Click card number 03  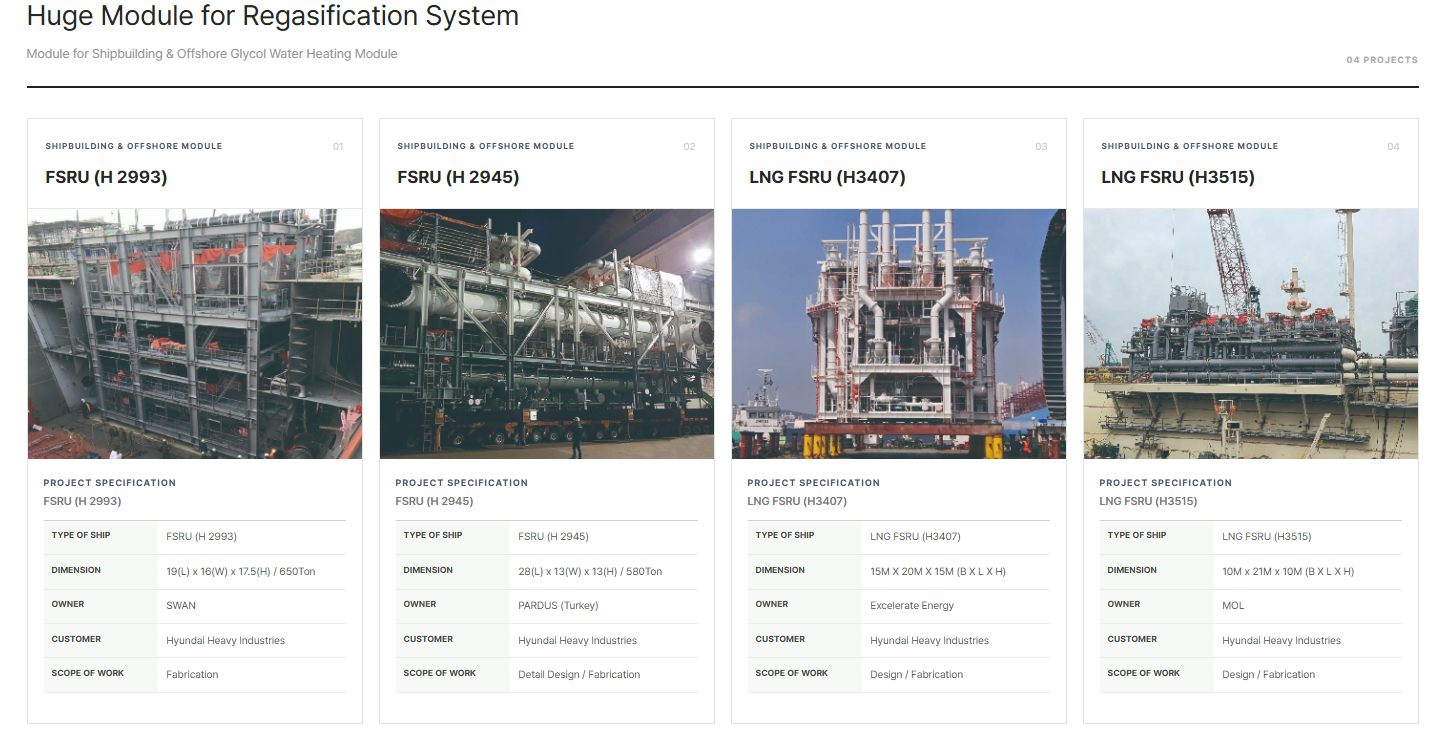pyautogui.click(x=1041, y=147)
